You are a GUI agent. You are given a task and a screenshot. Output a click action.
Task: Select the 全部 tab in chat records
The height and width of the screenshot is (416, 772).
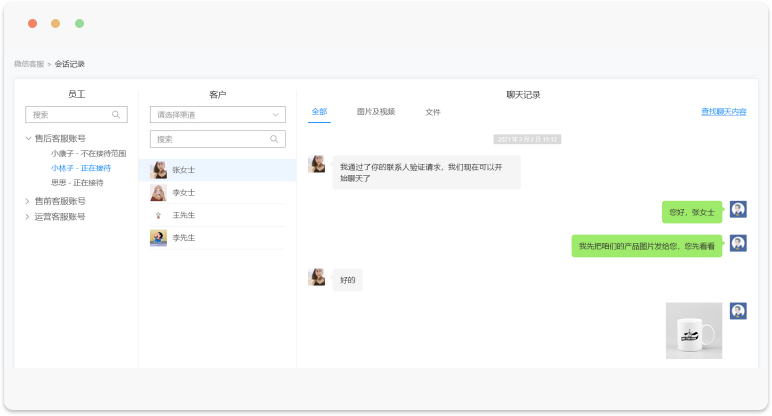click(319, 112)
